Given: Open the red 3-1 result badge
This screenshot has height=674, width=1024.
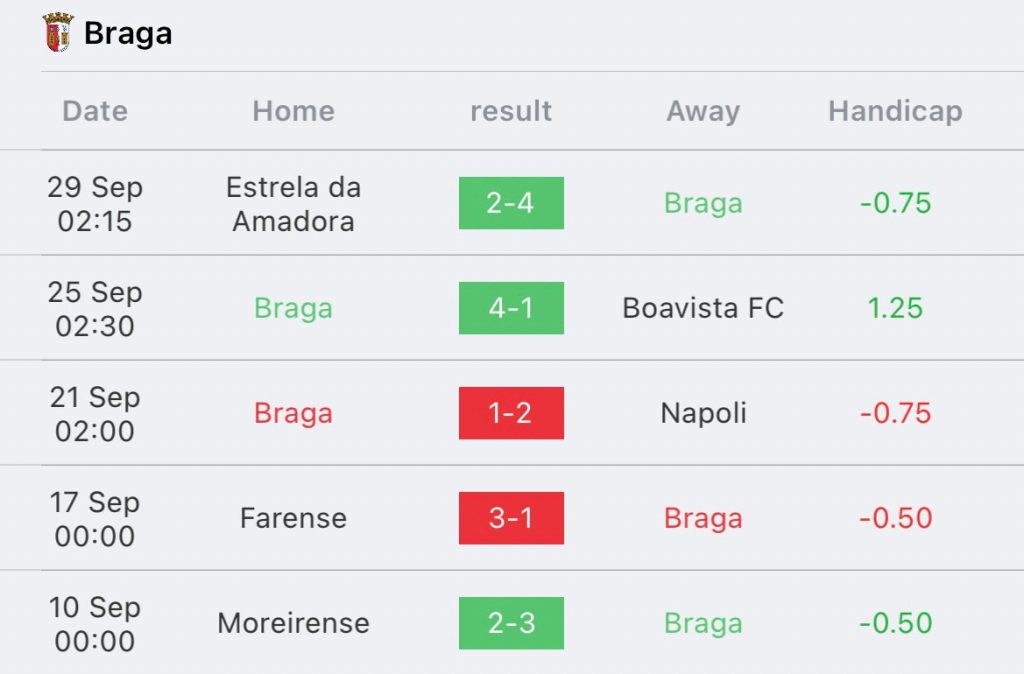Looking at the screenshot, I should [511, 519].
